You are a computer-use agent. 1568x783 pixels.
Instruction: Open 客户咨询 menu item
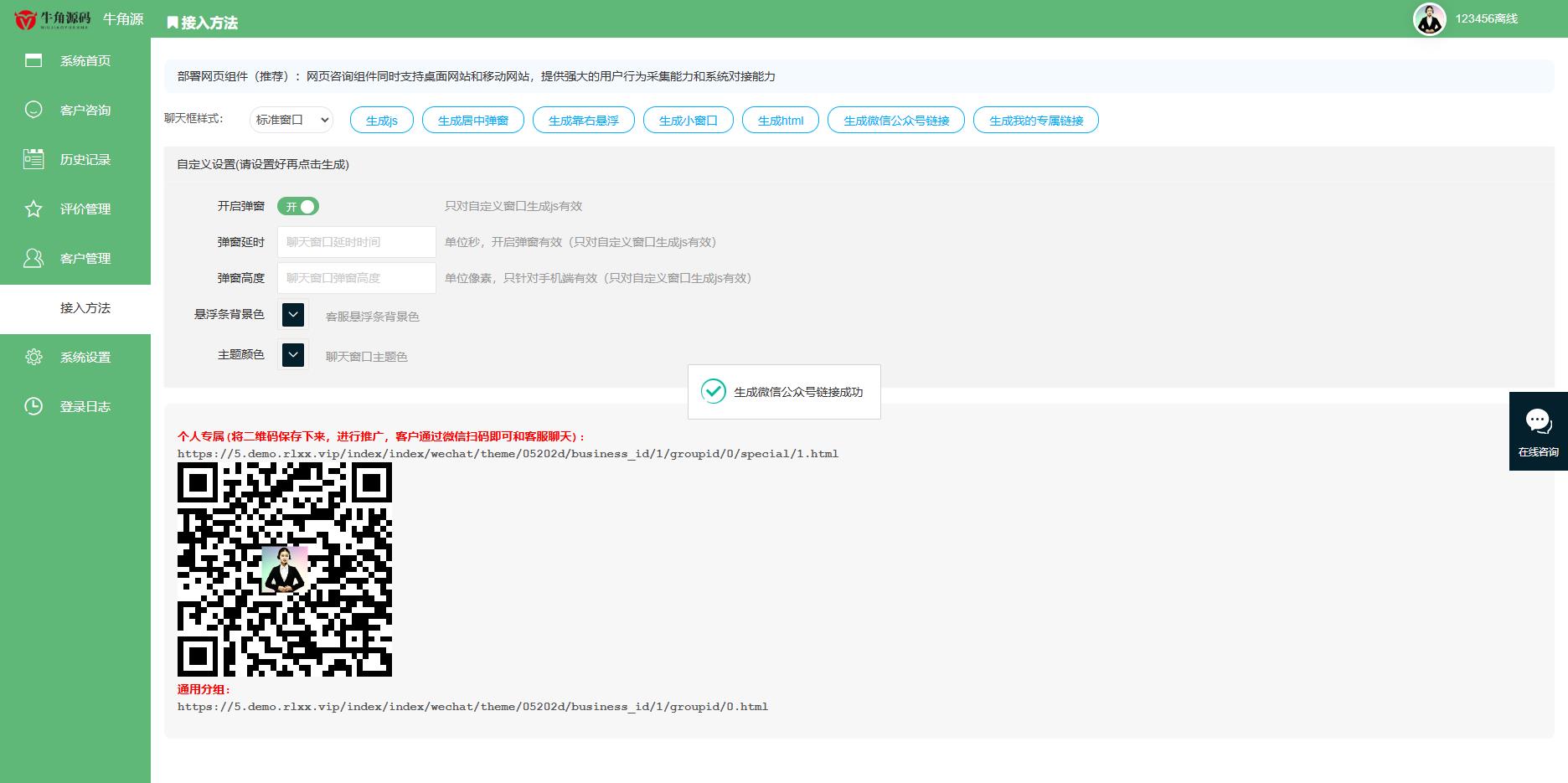point(75,110)
